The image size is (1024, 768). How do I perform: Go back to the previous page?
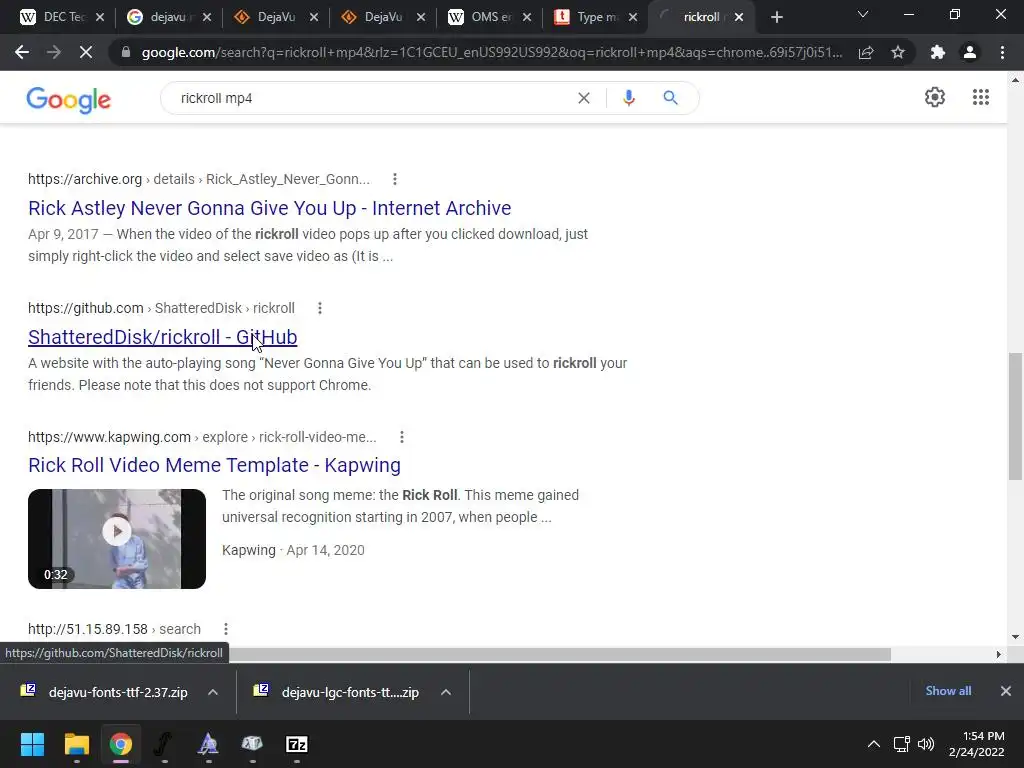[x=22, y=52]
